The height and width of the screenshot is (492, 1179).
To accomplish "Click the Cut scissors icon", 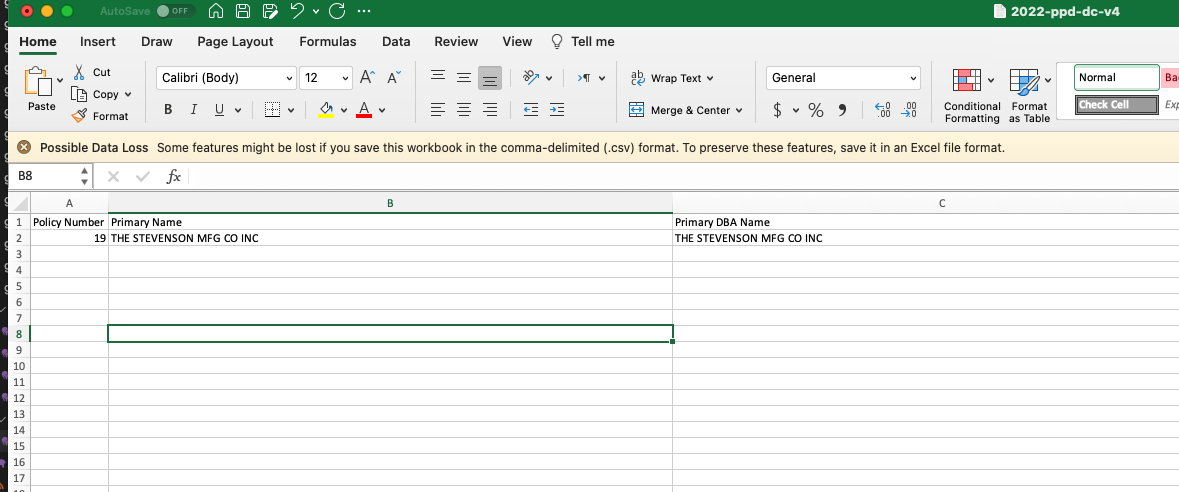I will (79, 72).
